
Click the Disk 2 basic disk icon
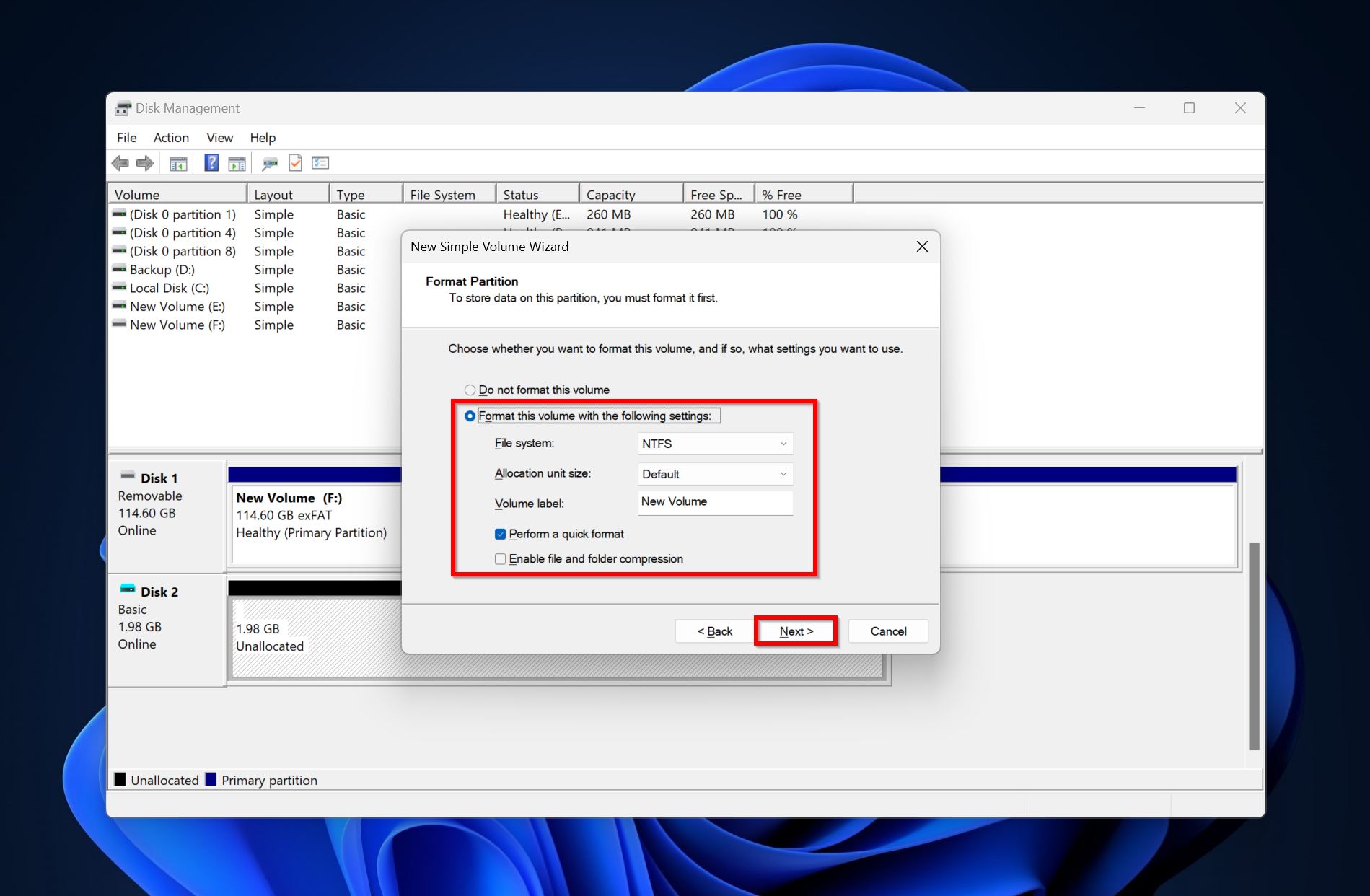tap(128, 589)
